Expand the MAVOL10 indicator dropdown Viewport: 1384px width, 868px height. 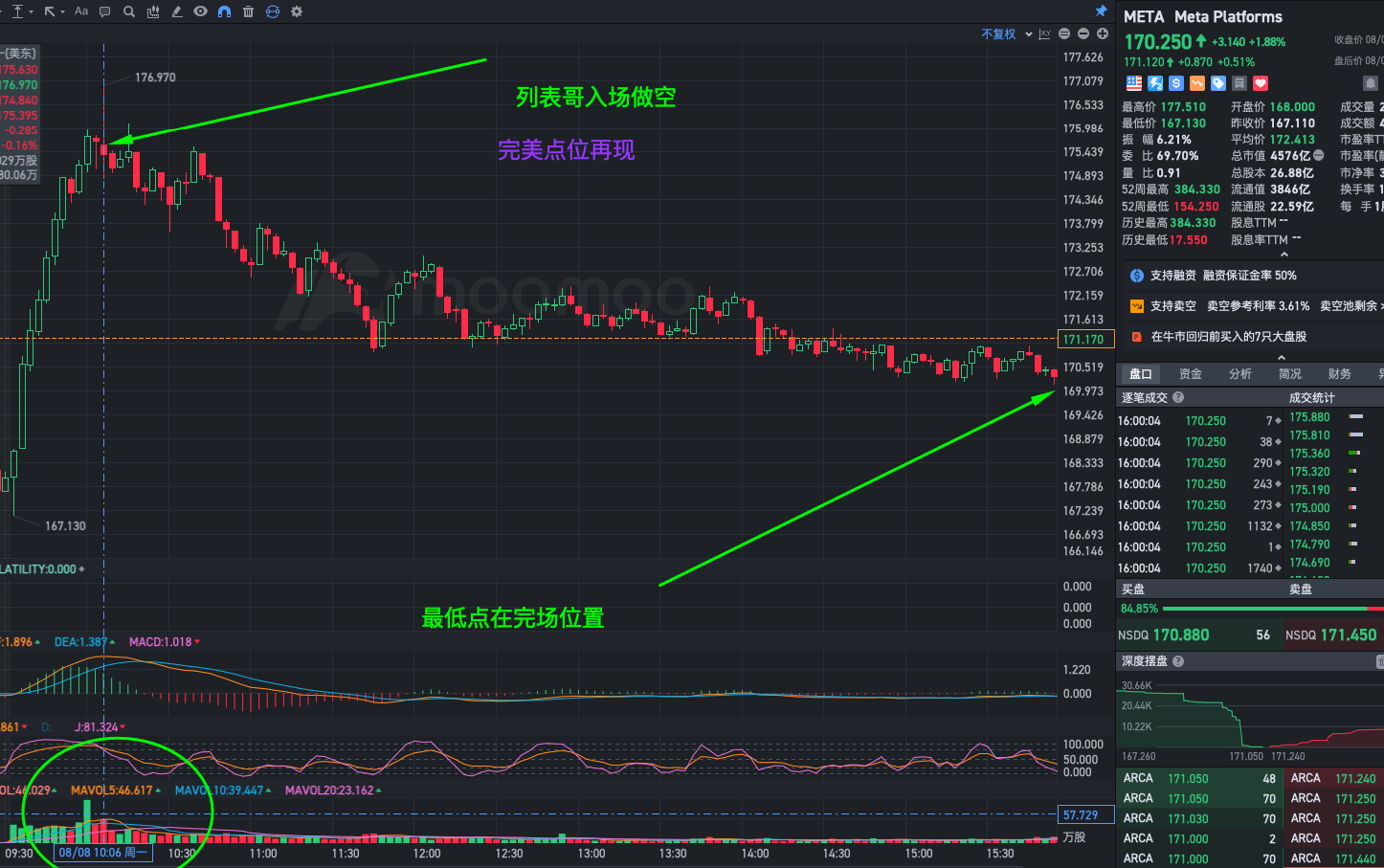coord(268,790)
